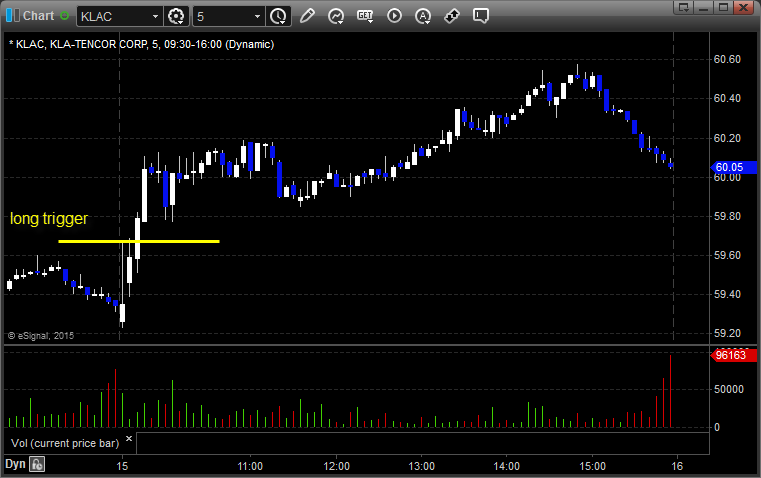The image size is (761, 478).
Task: Click the 14:00 time axis label
Action: (x=507, y=466)
